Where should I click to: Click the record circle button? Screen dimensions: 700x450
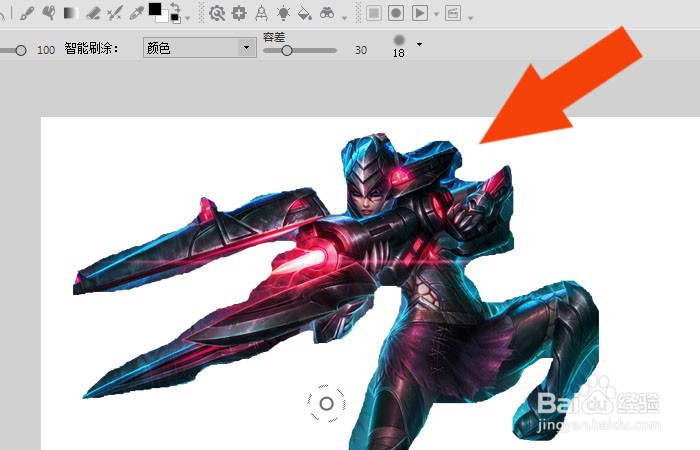[396, 13]
